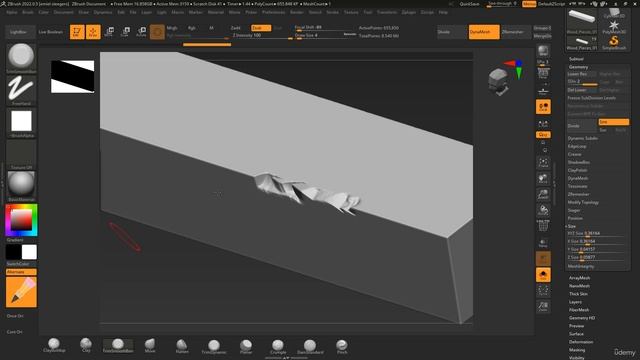Viewport: 640px width, 360px height.
Task: Select the DamStandard brush in bottom shelf
Action: click(x=310, y=346)
